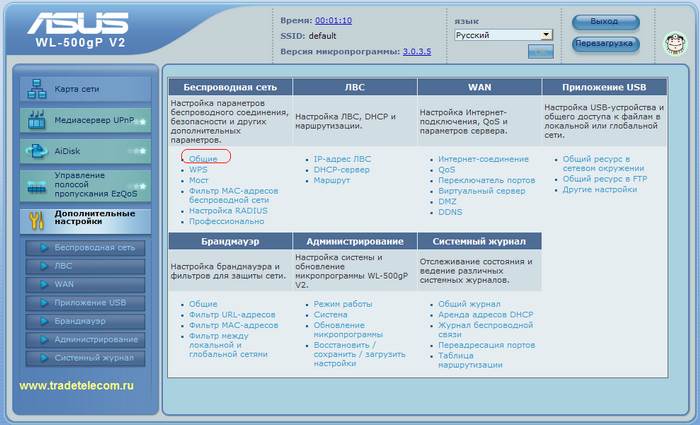Open the UPnP media server icon

coord(36,121)
